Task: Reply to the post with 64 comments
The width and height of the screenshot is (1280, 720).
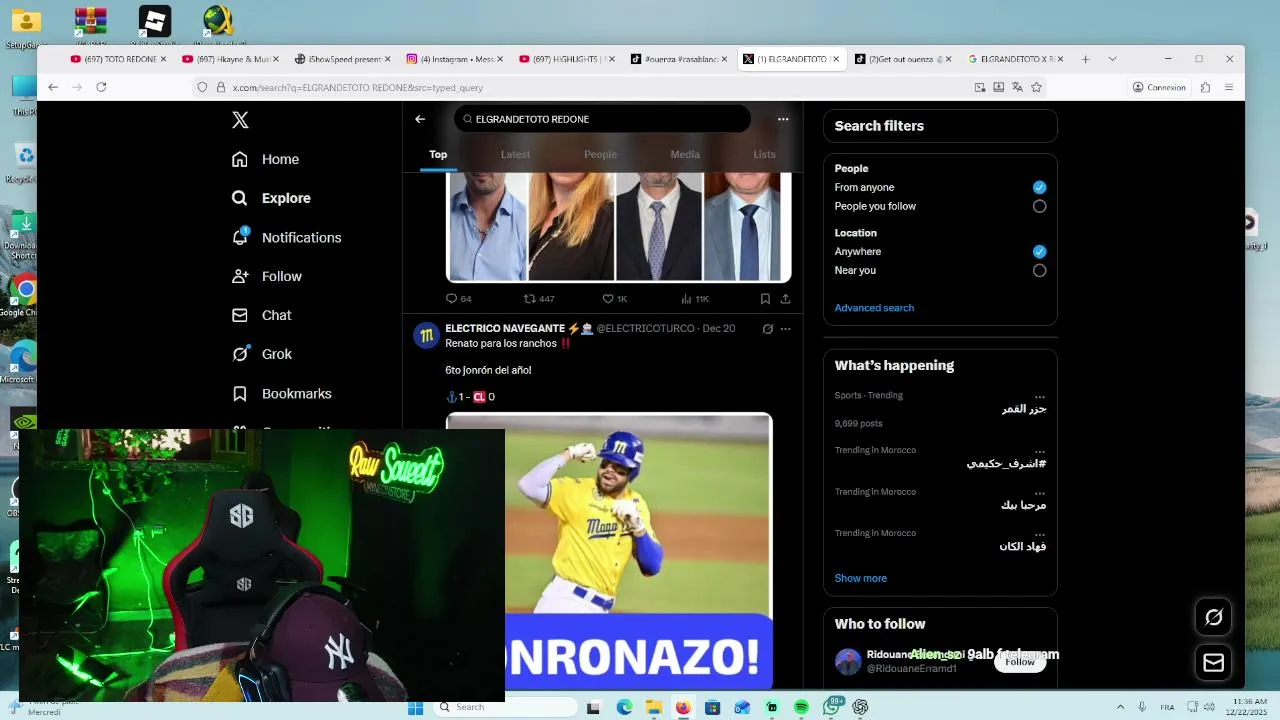Action: tap(458, 298)
